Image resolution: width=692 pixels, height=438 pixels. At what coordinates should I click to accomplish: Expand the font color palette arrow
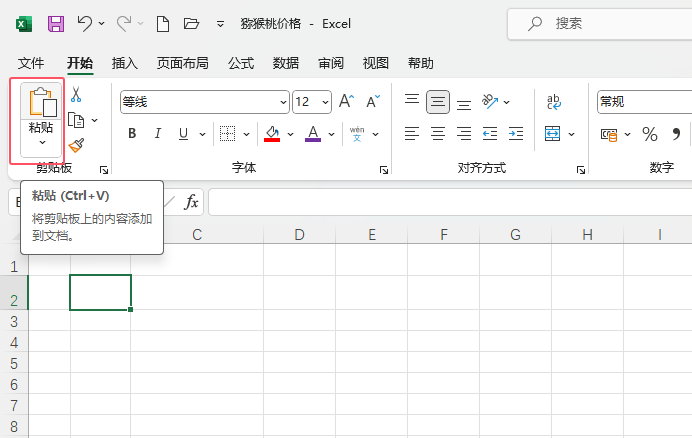pyautogui.click(x=331, y=134)
